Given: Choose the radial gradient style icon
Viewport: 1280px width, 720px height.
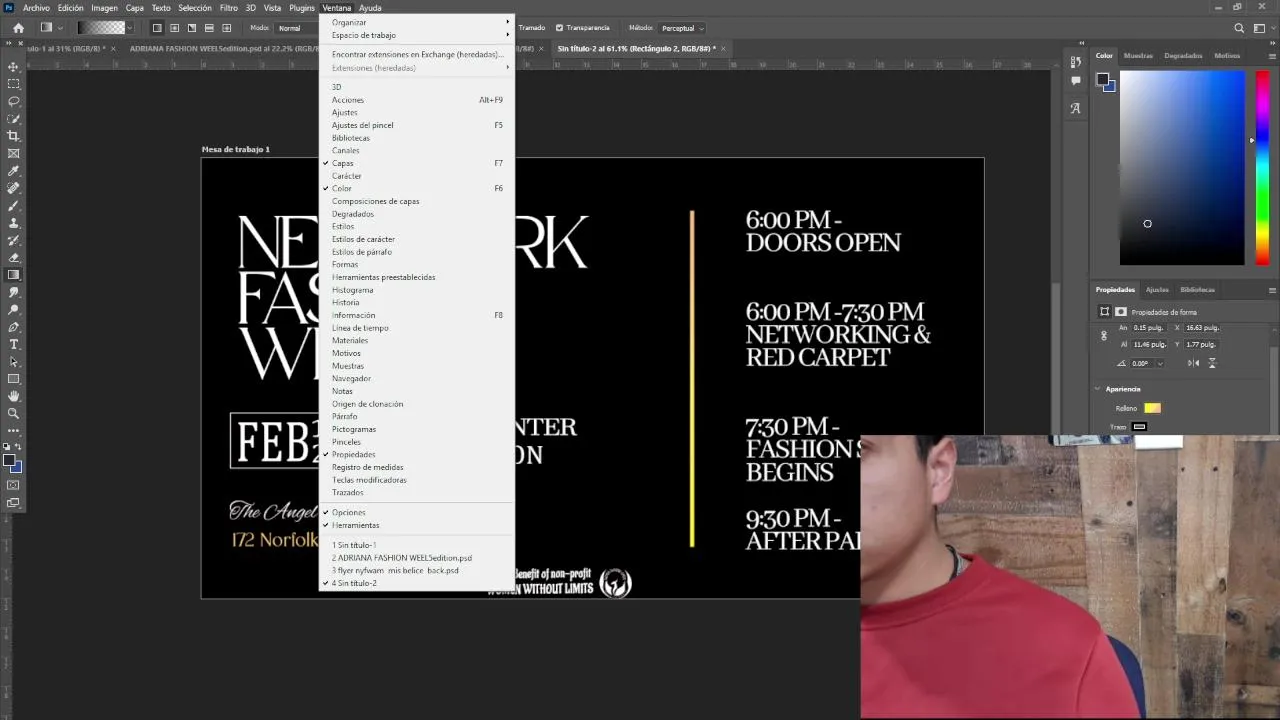Looking at the screenshot, I should click(x=174, y=28).
